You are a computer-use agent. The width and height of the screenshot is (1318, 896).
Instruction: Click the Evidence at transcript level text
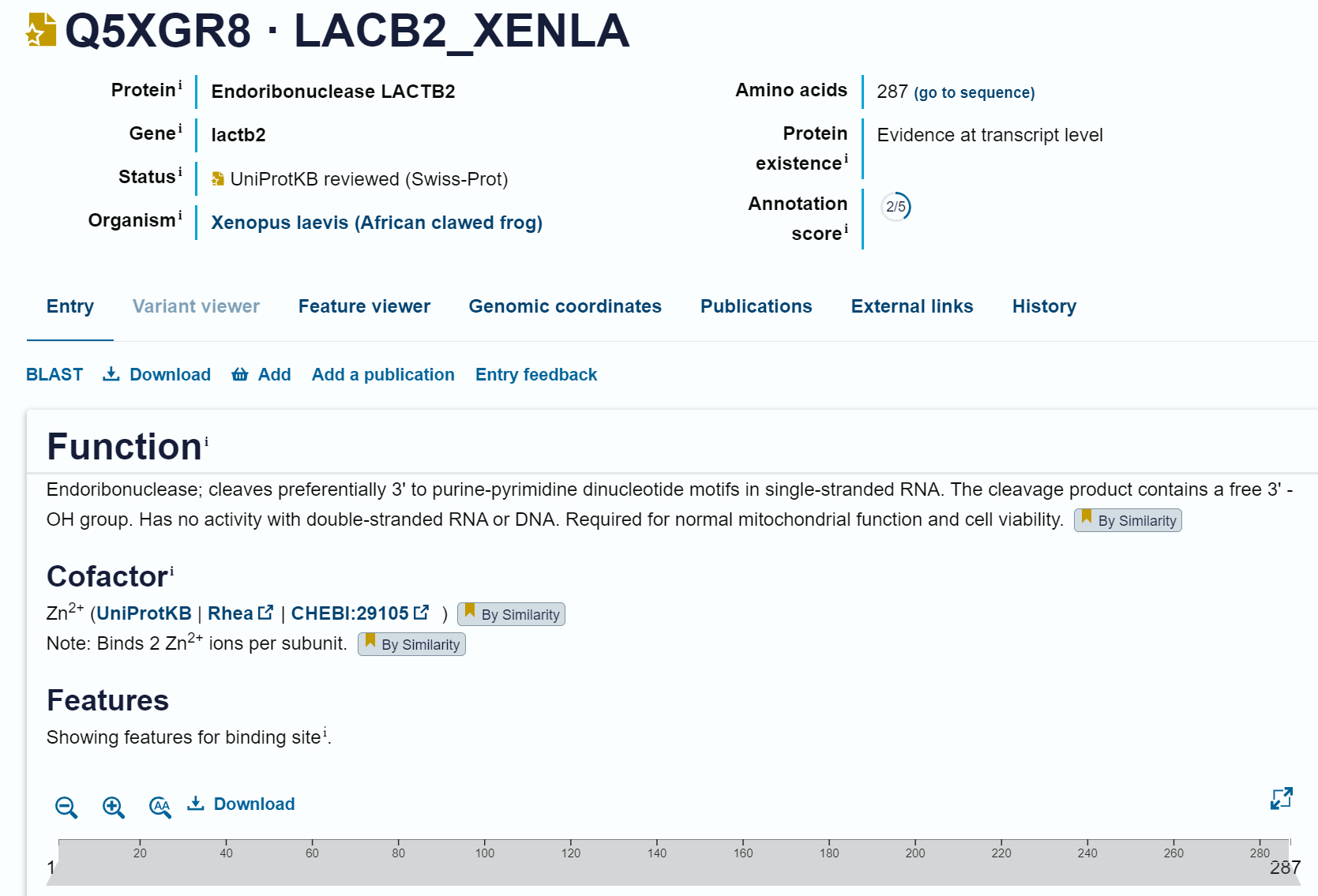pos(989,135)
